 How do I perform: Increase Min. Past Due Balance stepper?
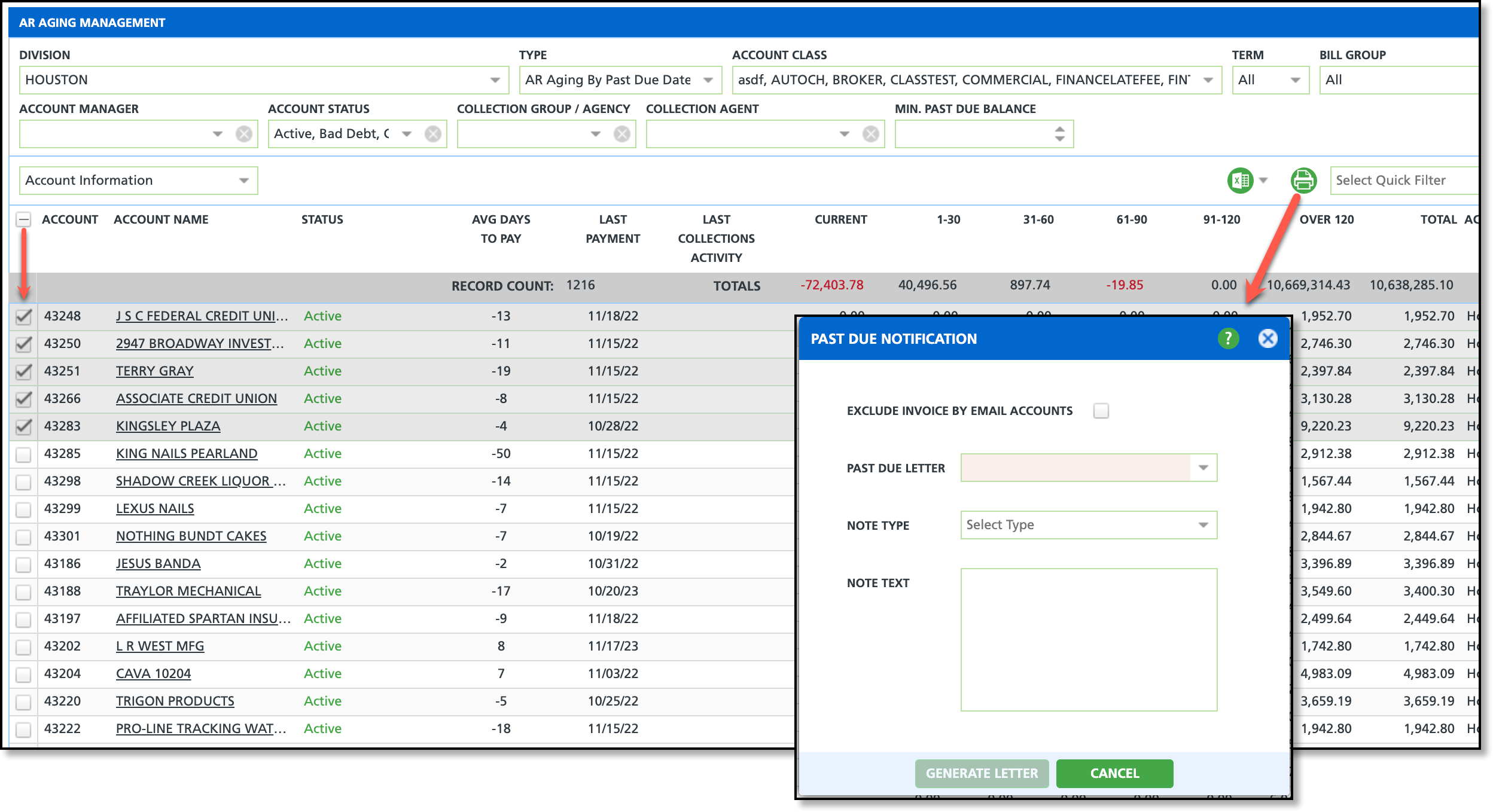coord(1060,129)
